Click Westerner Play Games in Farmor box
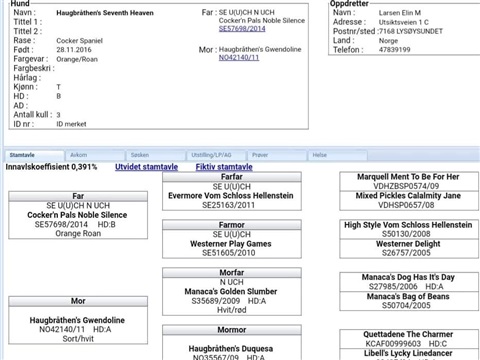 click(231, 244)
